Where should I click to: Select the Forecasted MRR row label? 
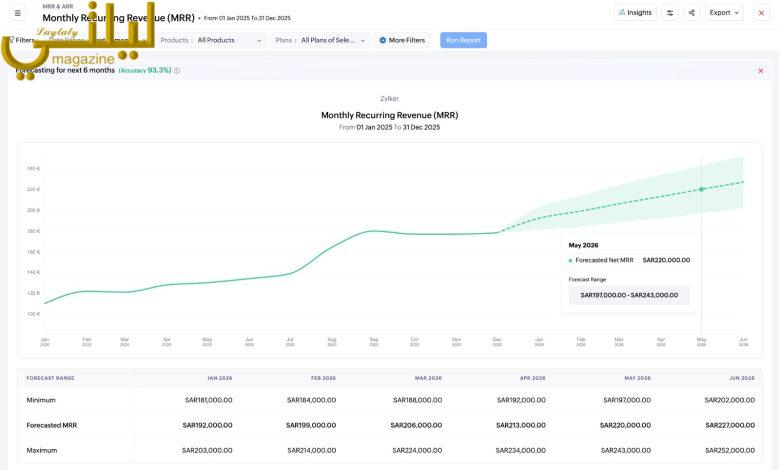(52, 425)
